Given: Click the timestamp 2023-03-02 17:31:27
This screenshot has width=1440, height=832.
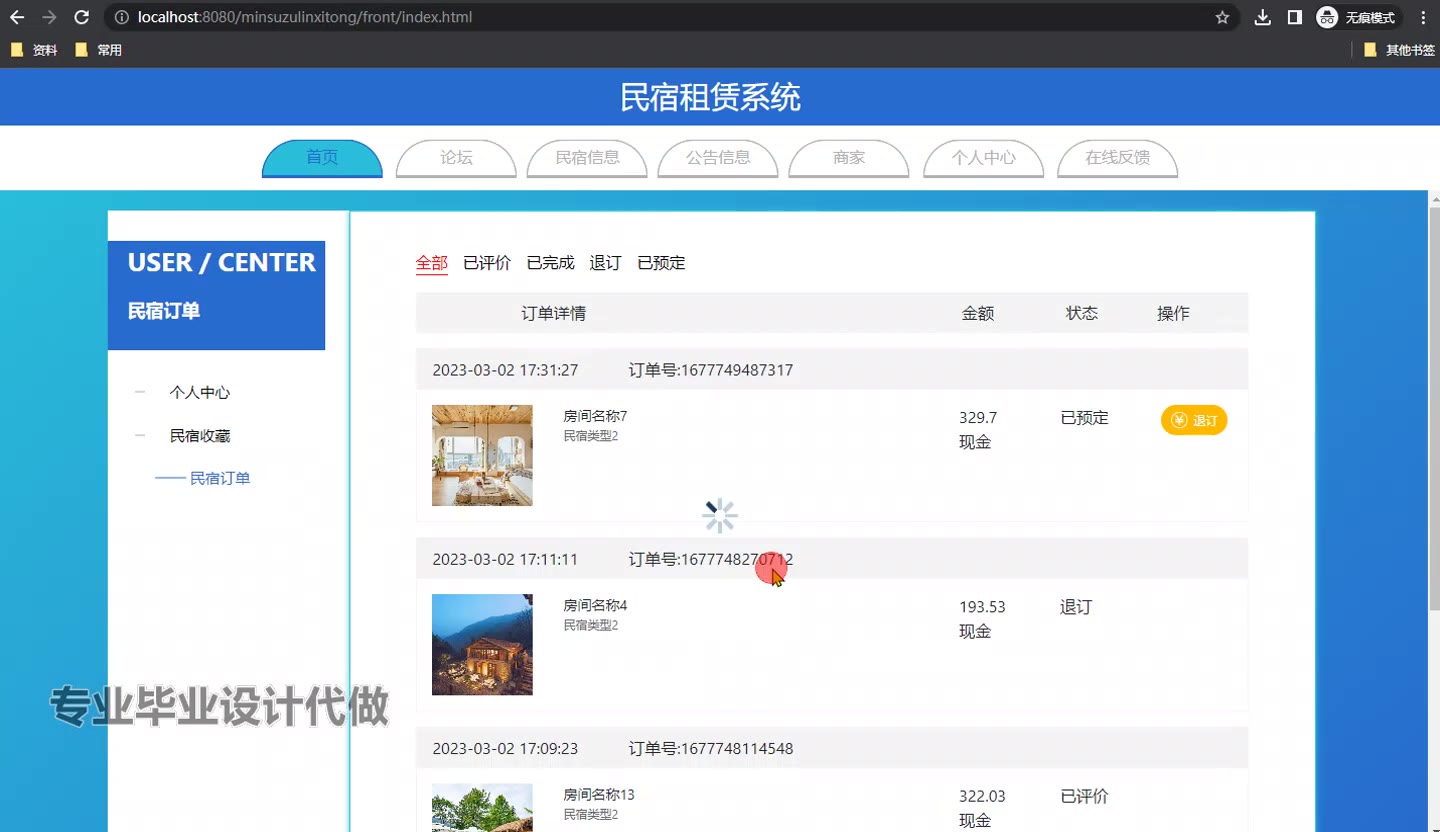Looking at the screenshot, I should (x=505, y=370).
